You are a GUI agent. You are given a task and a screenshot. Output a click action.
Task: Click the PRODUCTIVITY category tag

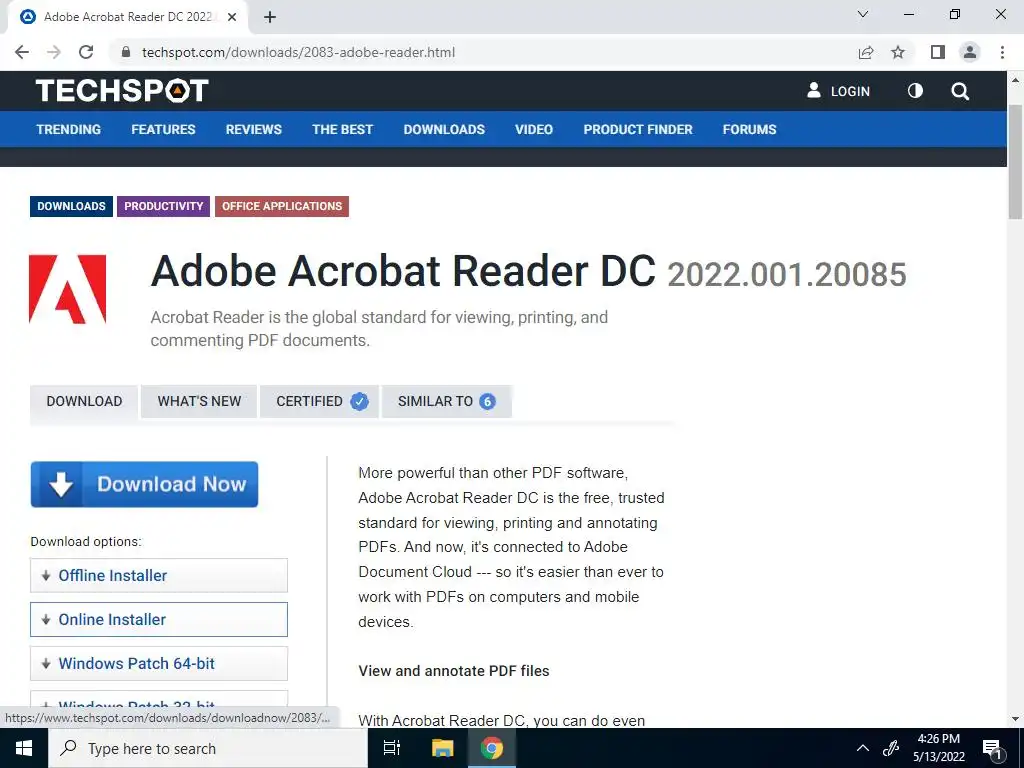tap(163, 206)
